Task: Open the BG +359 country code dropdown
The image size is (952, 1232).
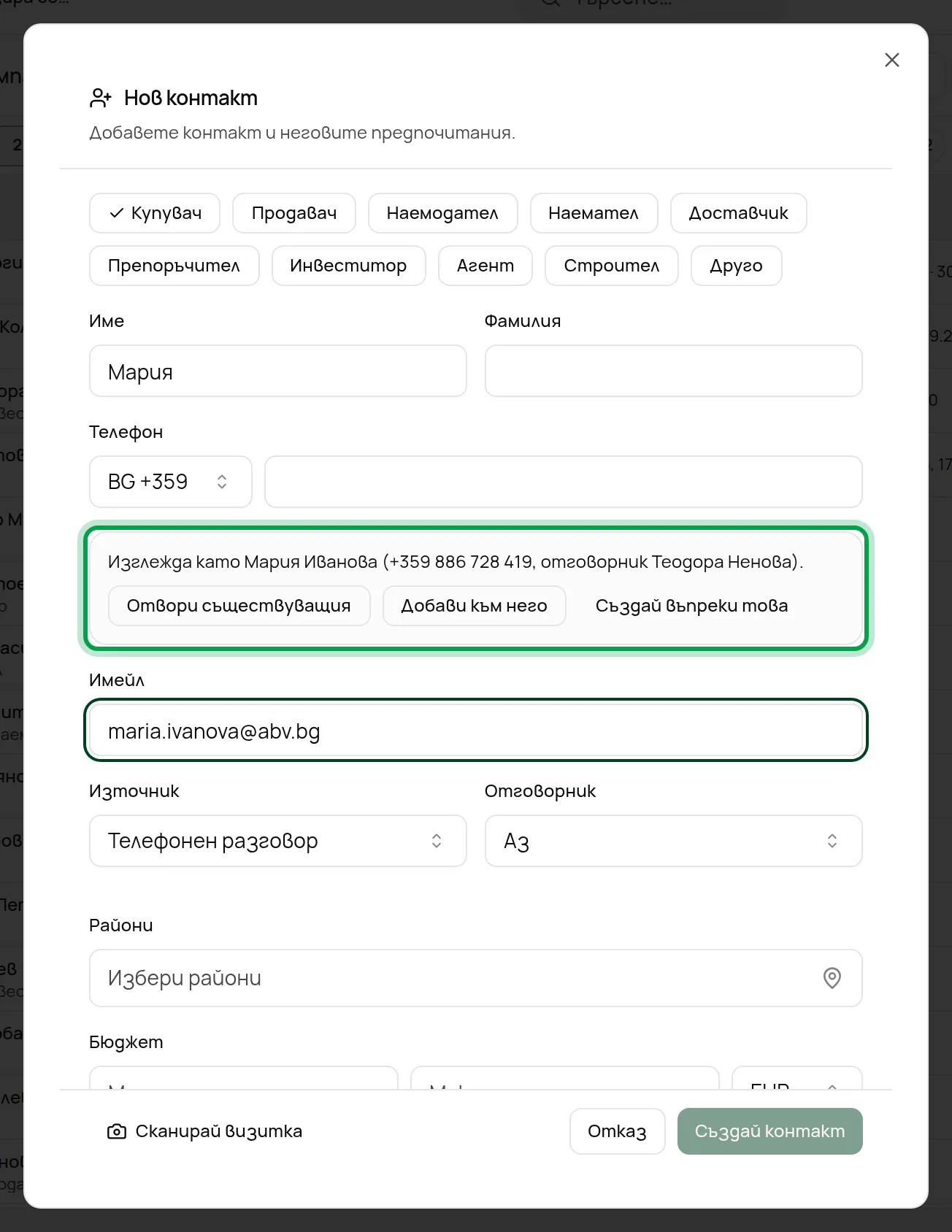Action: [171, 482]
